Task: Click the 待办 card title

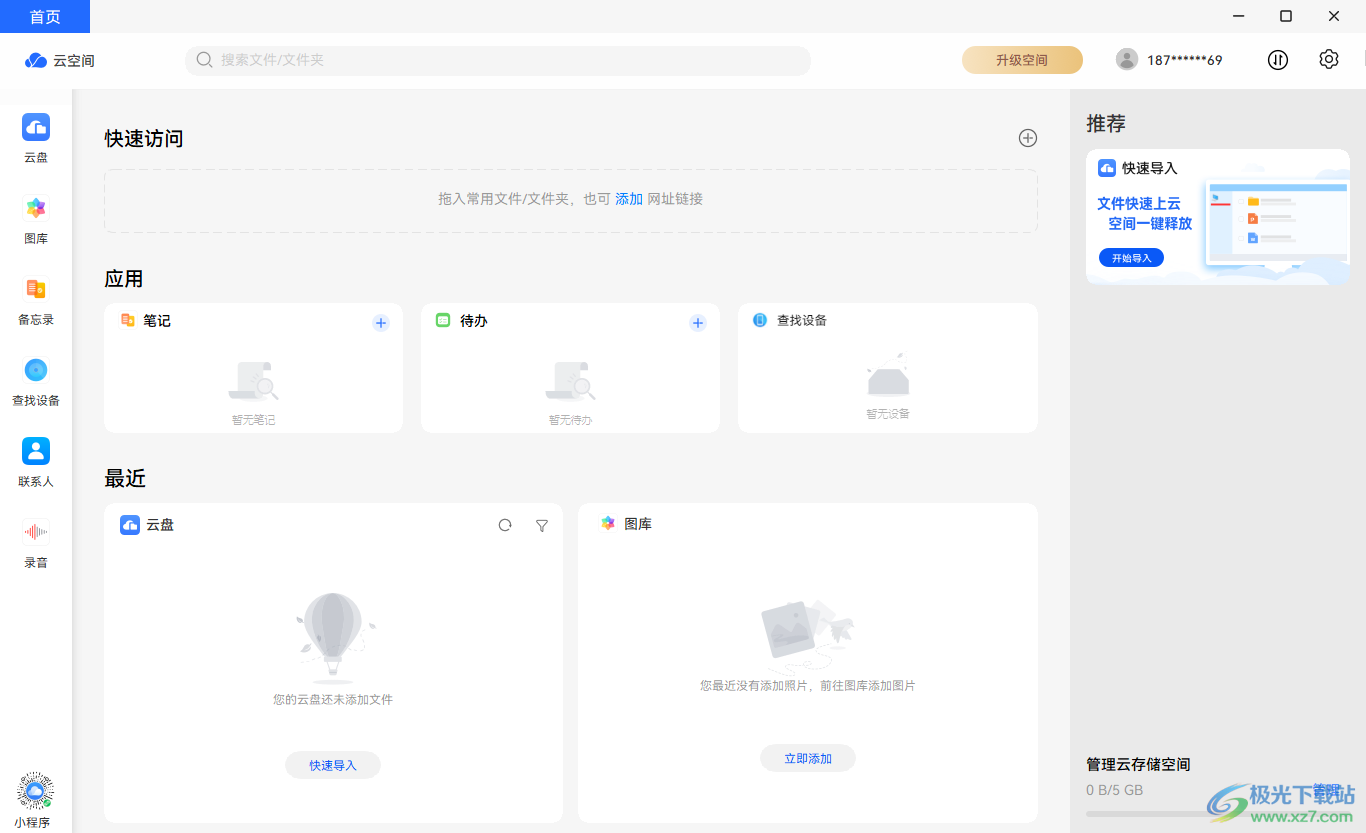Action: pyautogui.click(x=474, y=321)
